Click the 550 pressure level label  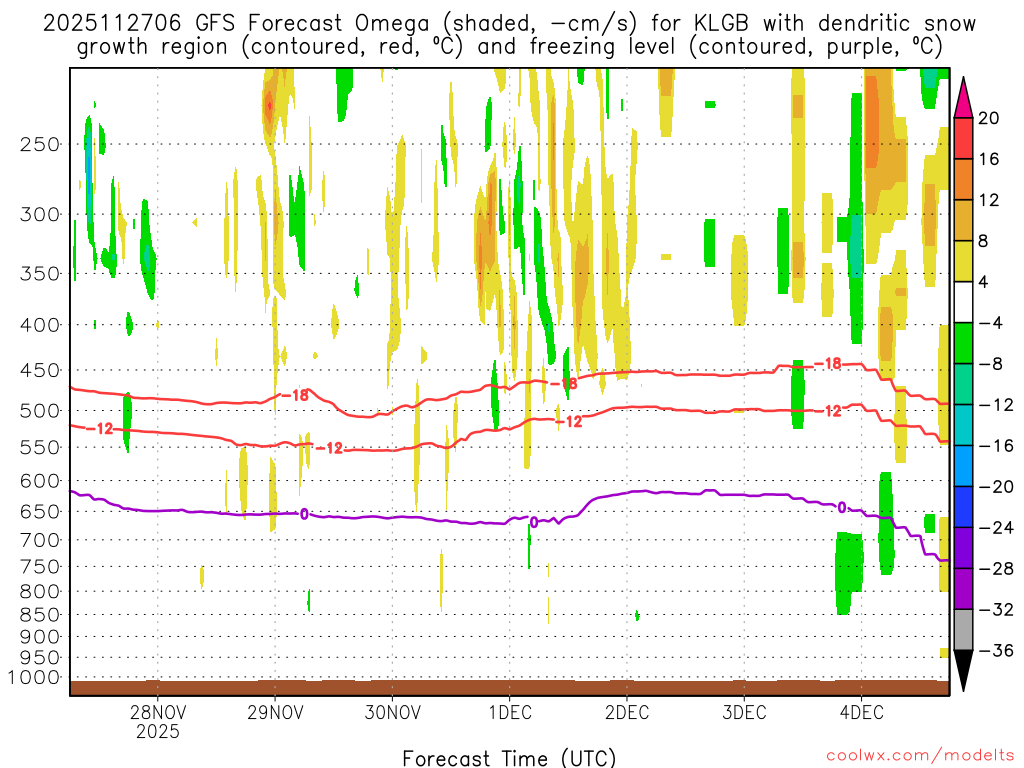point(40,447)
